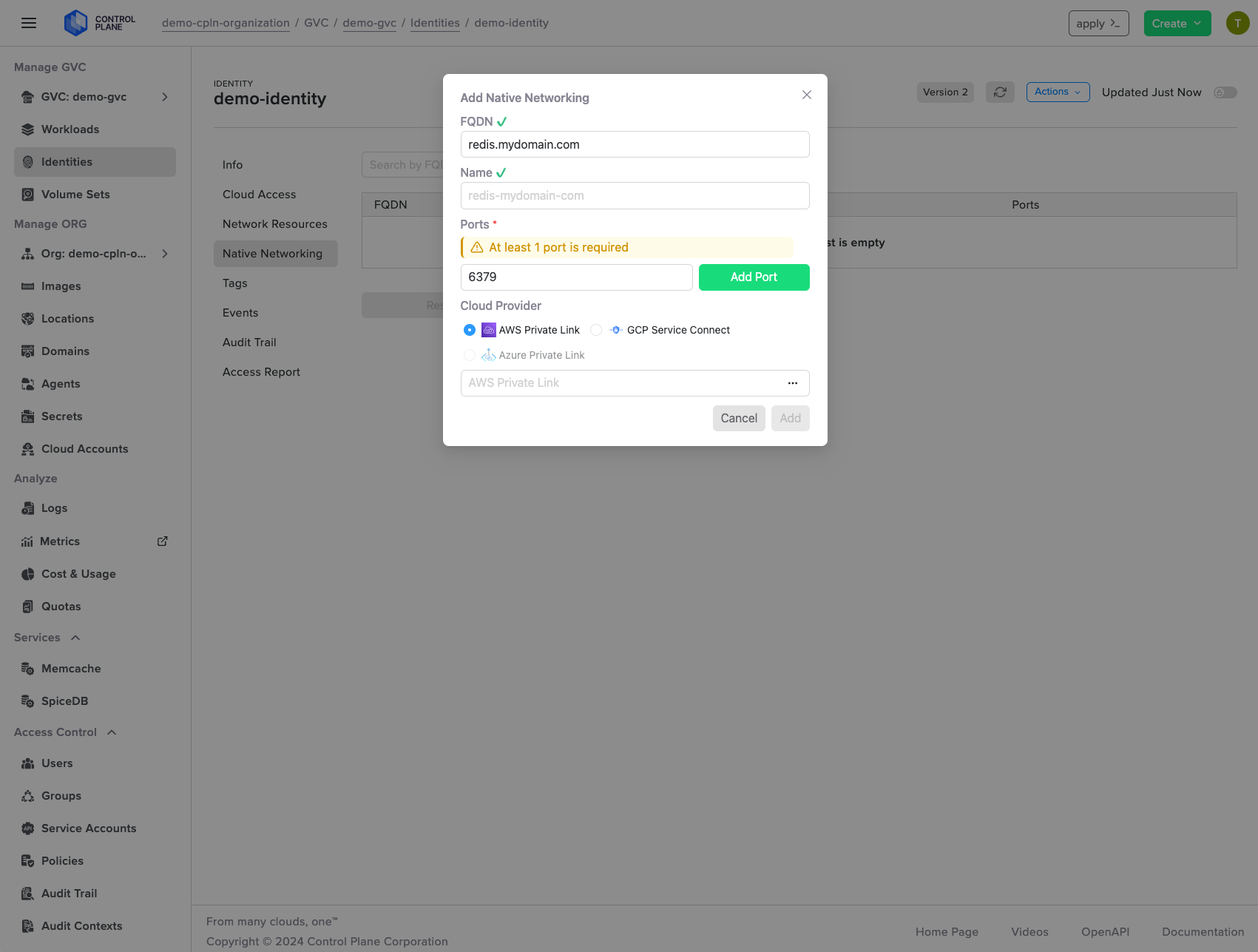The height and width of the screenshot is (952, 1258).
Task: Open the Memcache service in the sidebar
Action: coord(71,668)
